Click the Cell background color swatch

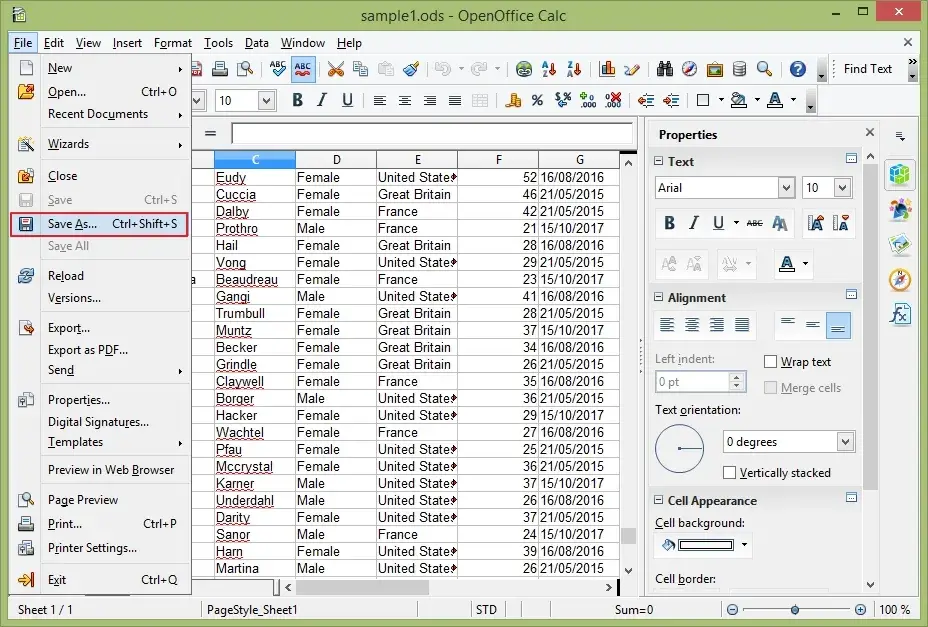tap(705, 545)
